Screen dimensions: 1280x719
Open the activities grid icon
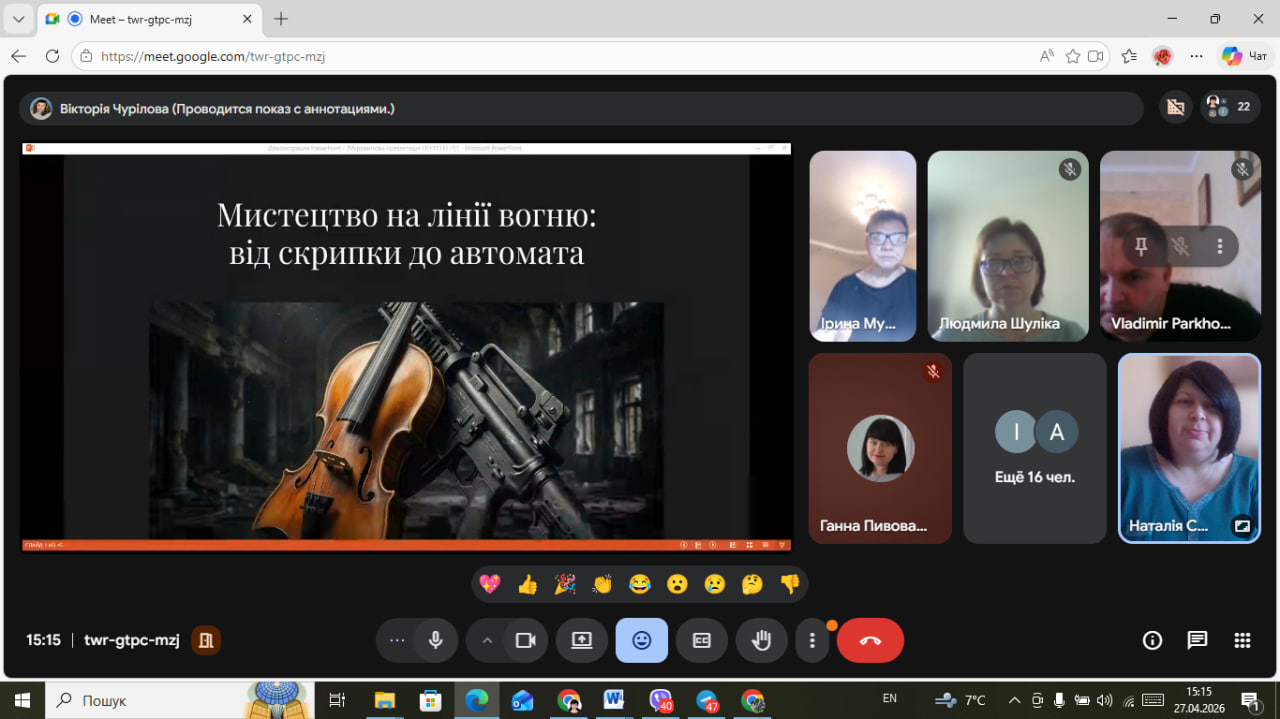pyautogui.click(x=1242, y=641)
